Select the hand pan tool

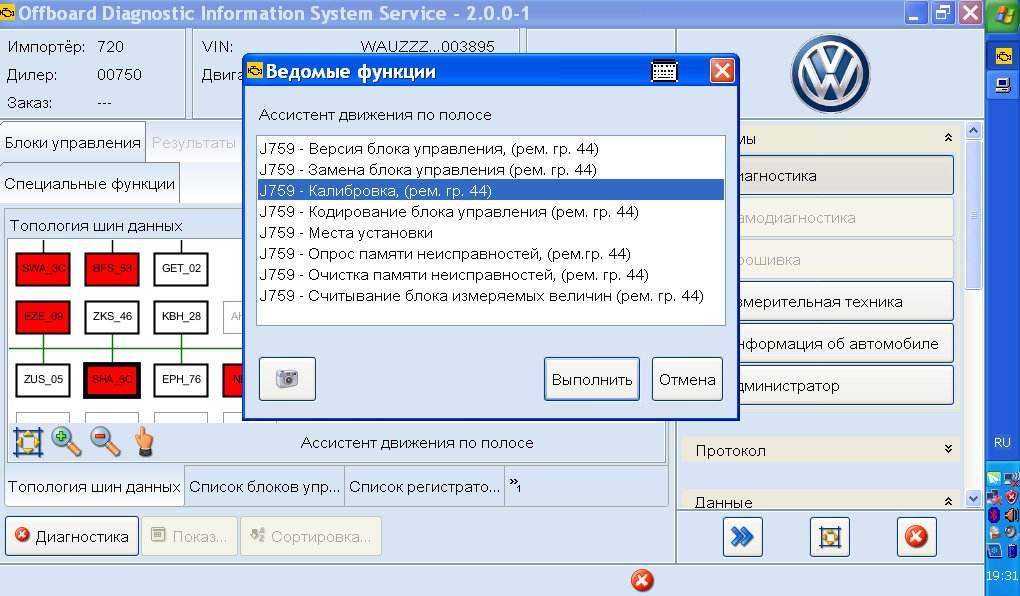click(144, 442)
